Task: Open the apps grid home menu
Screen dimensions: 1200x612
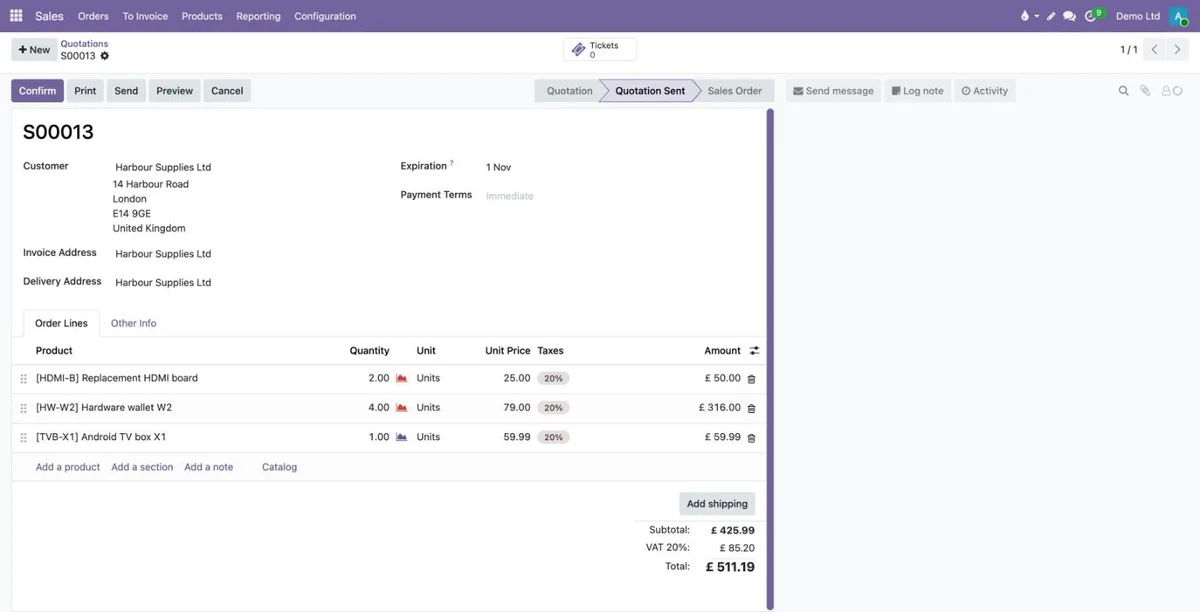Action: pos(16,16)
